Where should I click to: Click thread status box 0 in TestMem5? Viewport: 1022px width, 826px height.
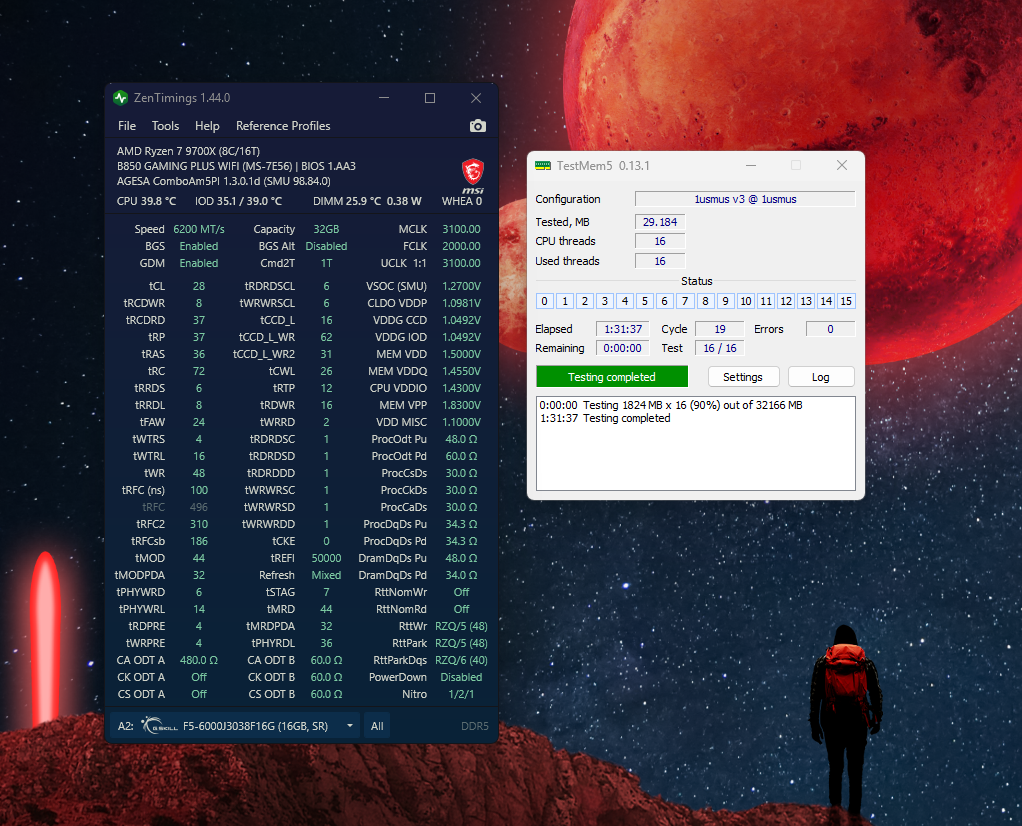click(544, 301)
